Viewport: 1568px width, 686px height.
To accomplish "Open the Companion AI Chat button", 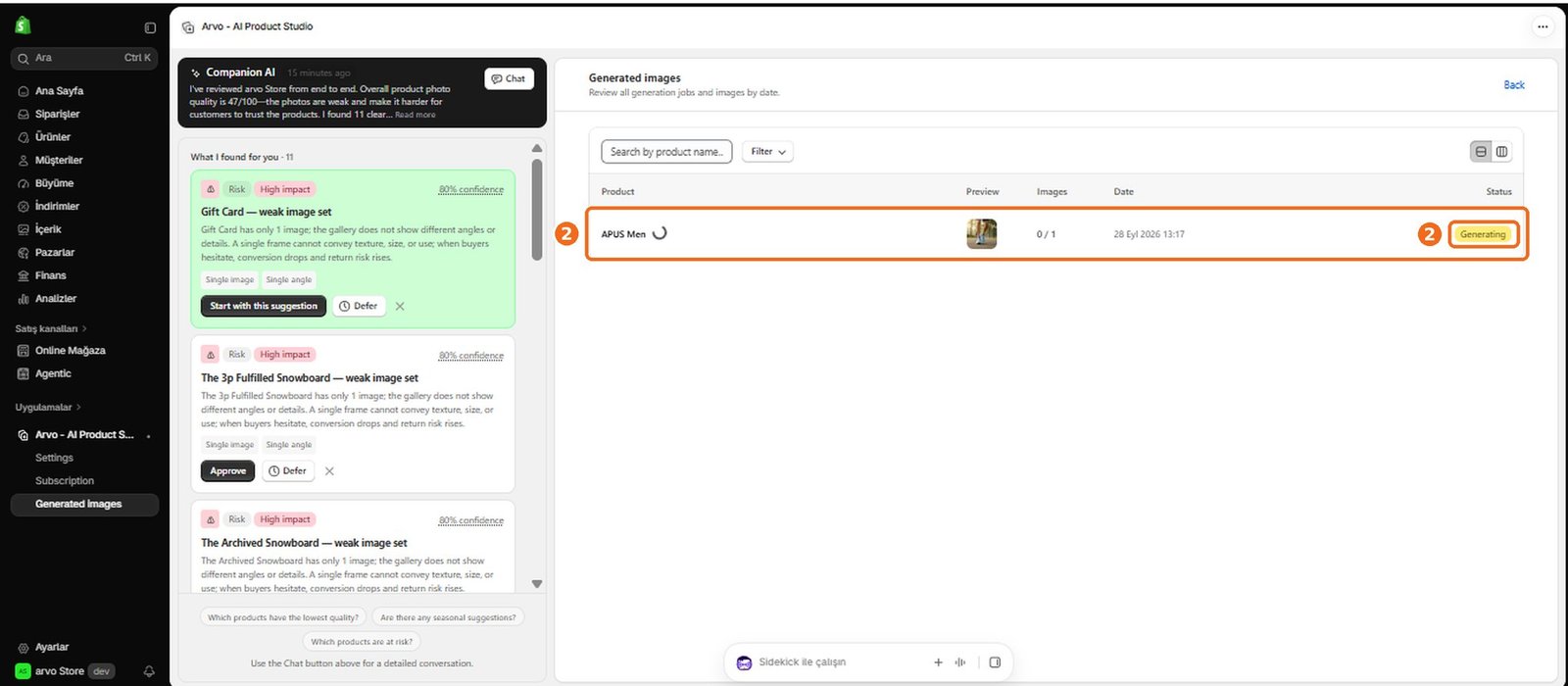I will pos(509,78).
